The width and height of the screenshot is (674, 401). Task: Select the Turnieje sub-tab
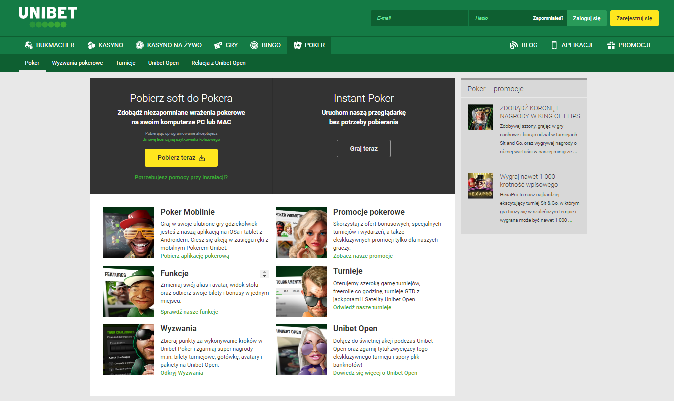coord(126,63)
